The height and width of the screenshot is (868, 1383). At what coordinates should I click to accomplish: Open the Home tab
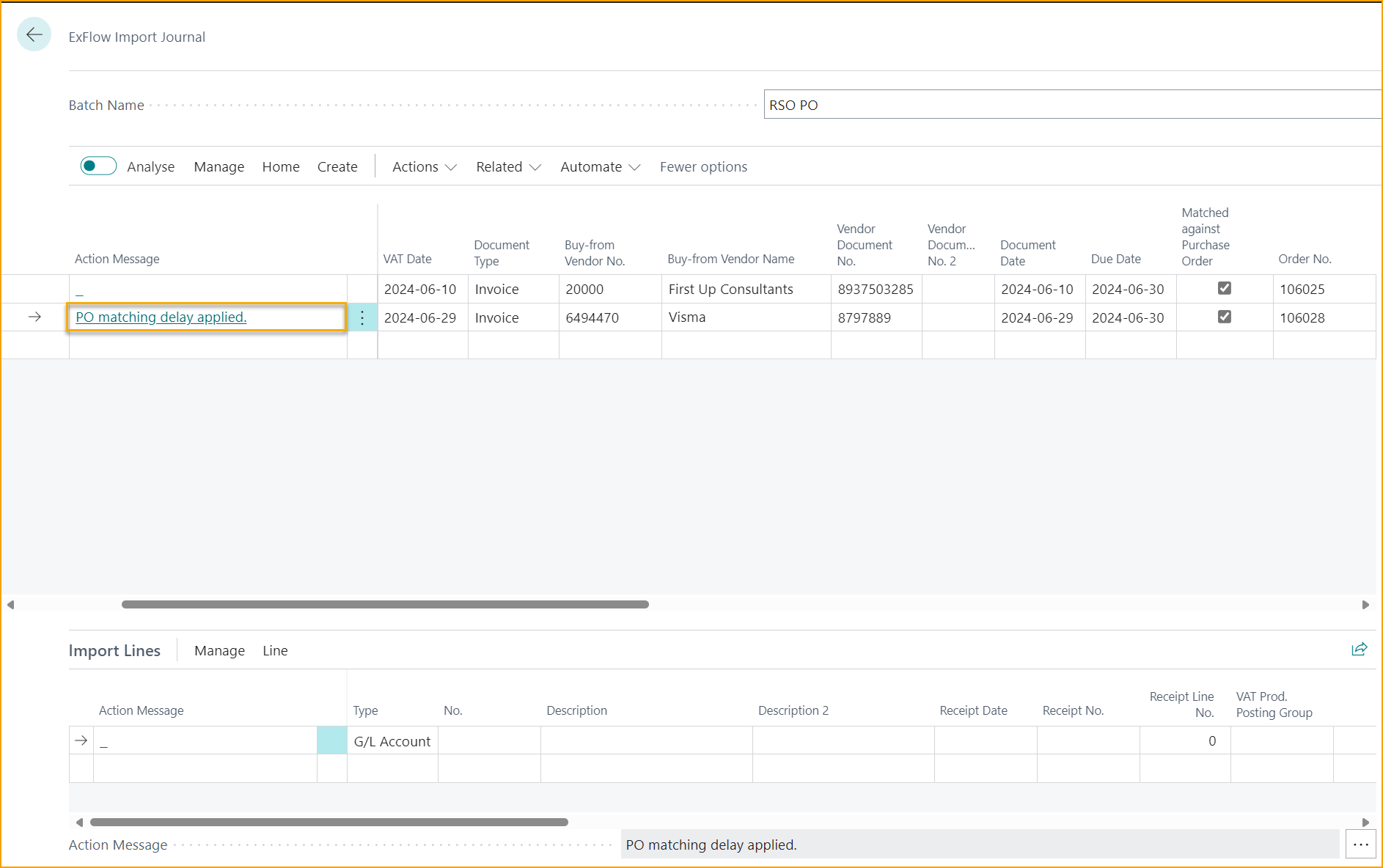coord(281,167)
